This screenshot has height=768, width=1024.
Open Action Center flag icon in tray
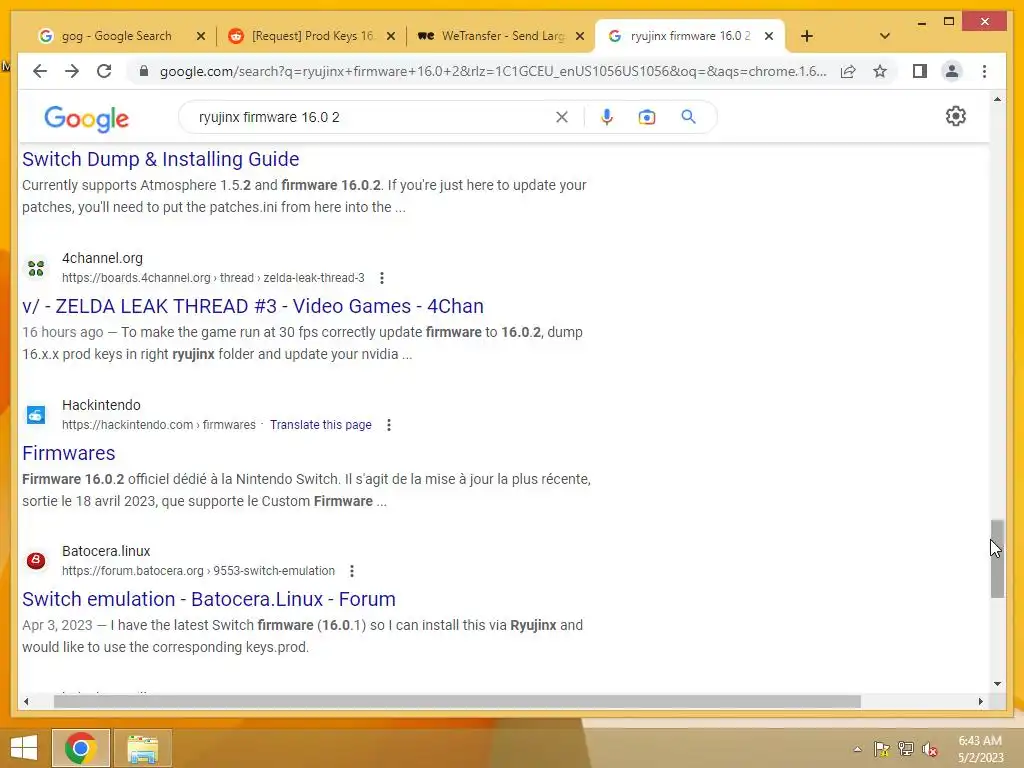pos(881,749)
